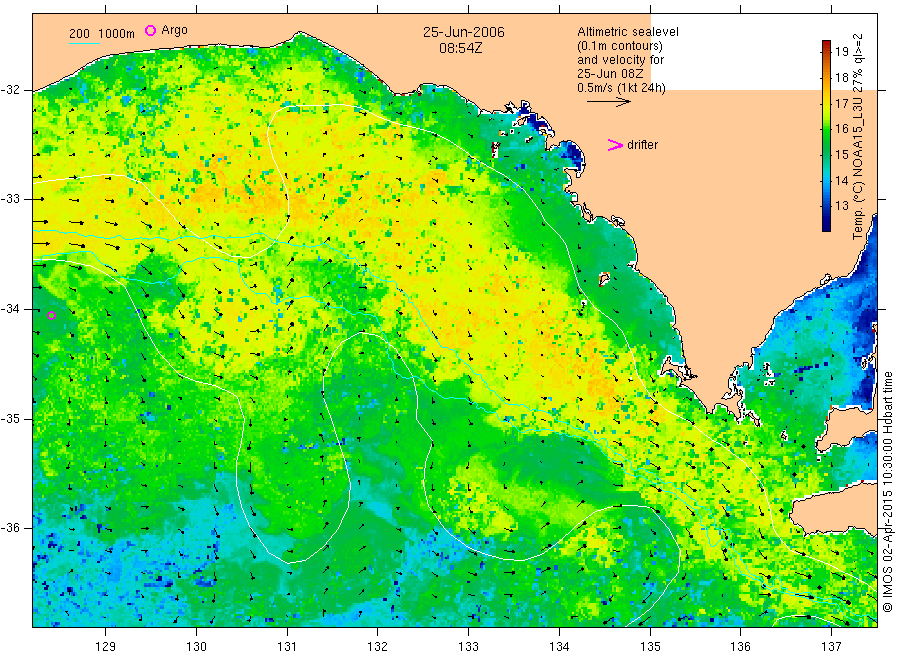Click the 'Altimetric sealevel' caption text
Image resolution: width=900 pixels, height=660 pixels.
pyautogui.click(x=628, y=32)
